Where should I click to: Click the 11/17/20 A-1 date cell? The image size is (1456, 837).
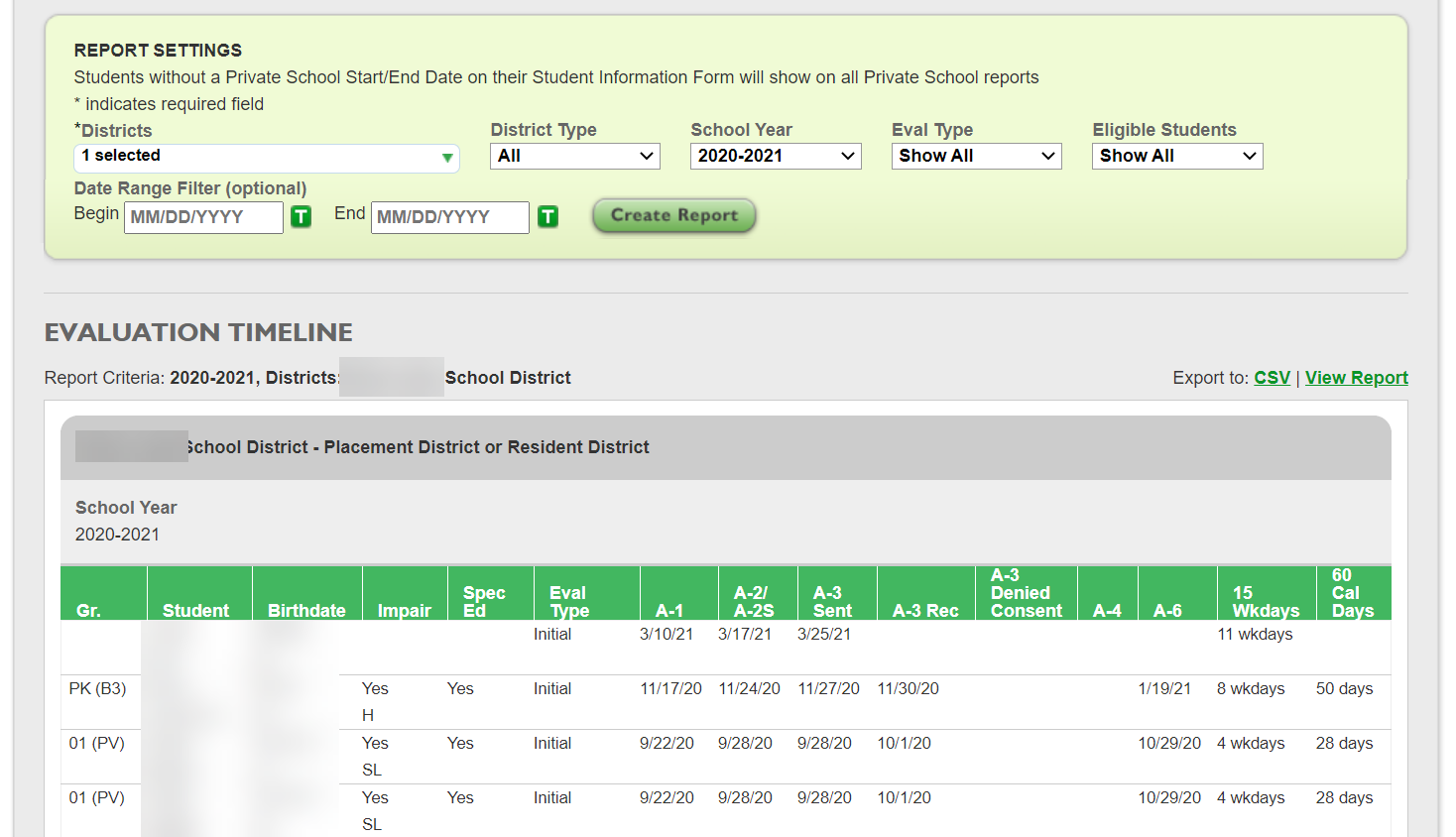(x=670, y=689)
